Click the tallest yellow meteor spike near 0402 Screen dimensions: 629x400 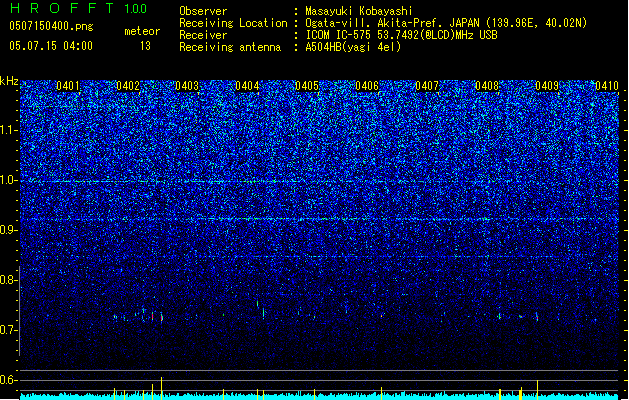click(162, 388)
